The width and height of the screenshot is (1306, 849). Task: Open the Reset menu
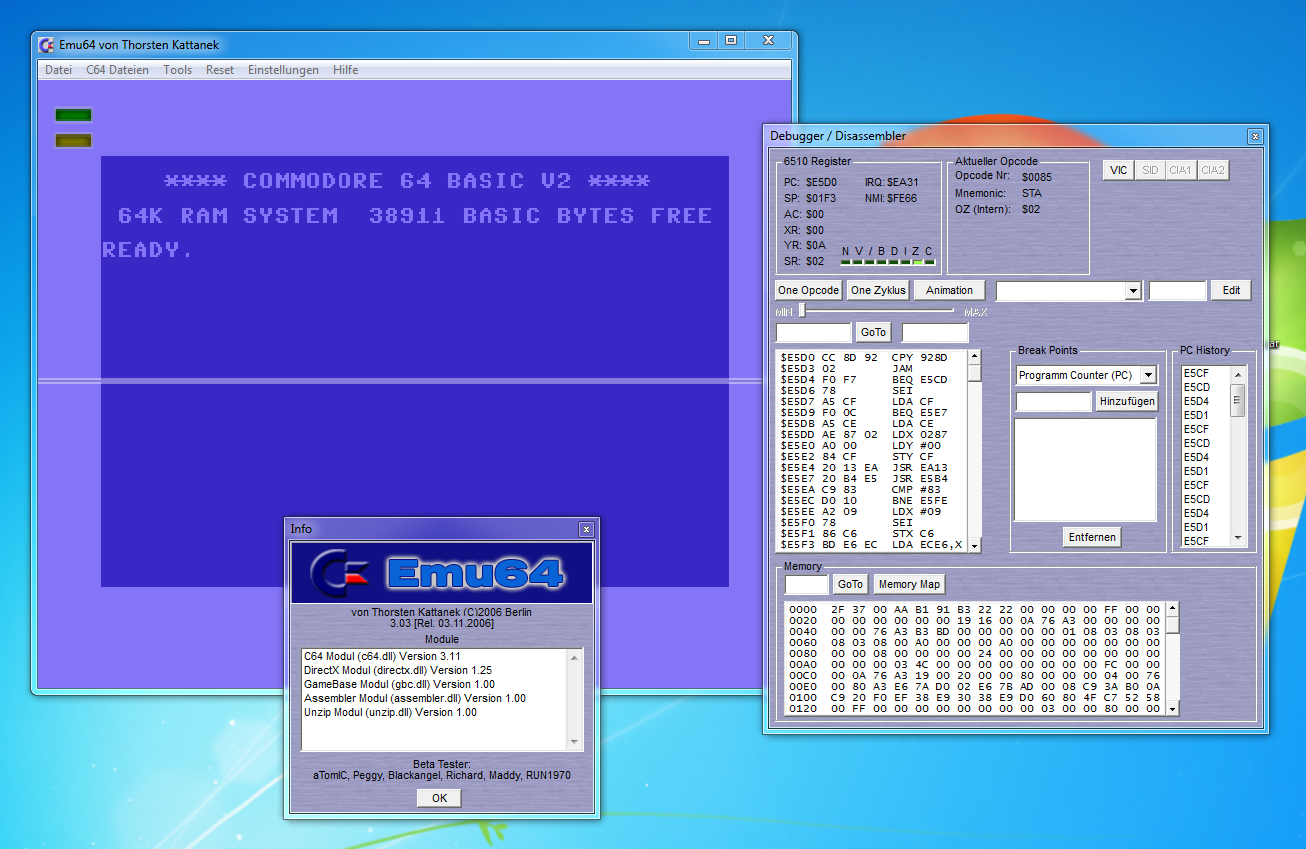(x=220, y=70)
